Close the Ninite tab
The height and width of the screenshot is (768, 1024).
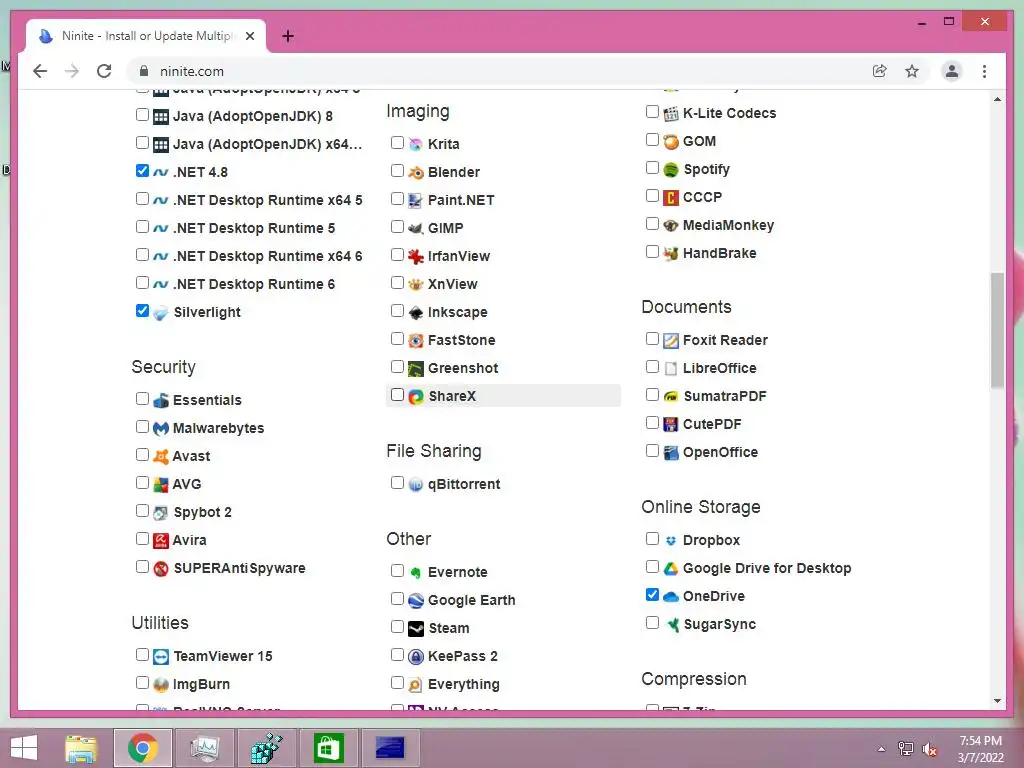coord(249,36)
